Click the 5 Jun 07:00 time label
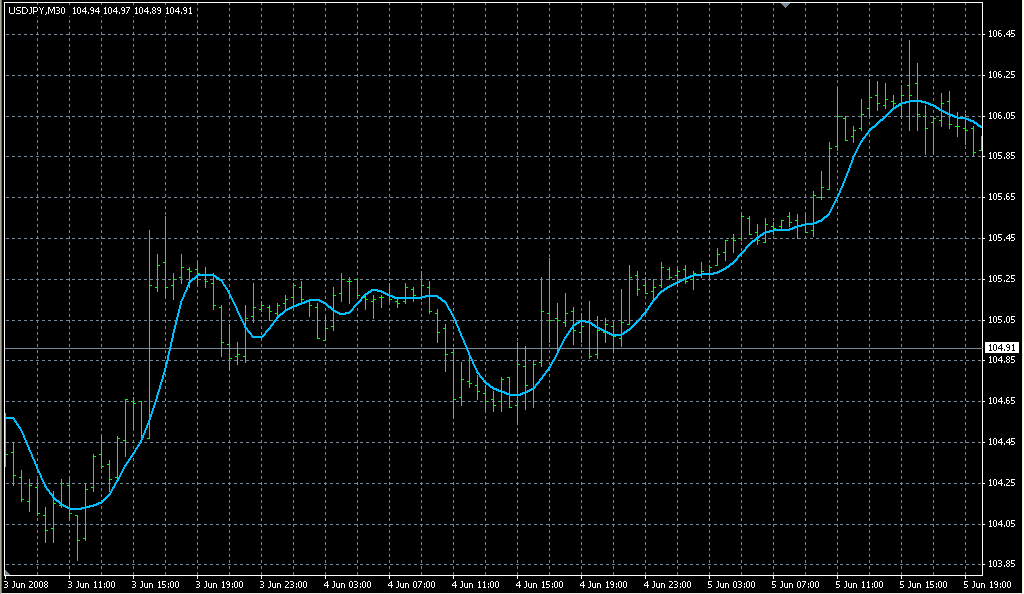Screen dimensions: 1024x594 [797, 584]
